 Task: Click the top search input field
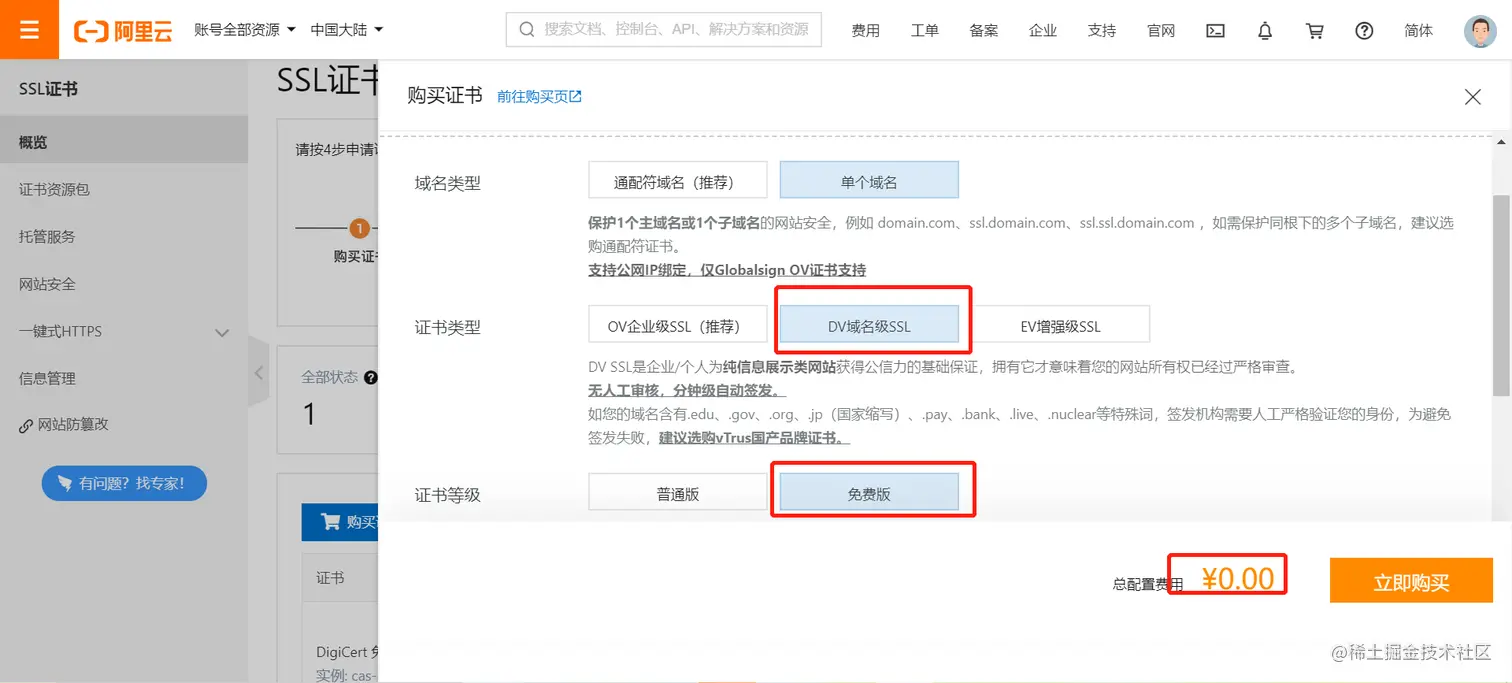664,30
